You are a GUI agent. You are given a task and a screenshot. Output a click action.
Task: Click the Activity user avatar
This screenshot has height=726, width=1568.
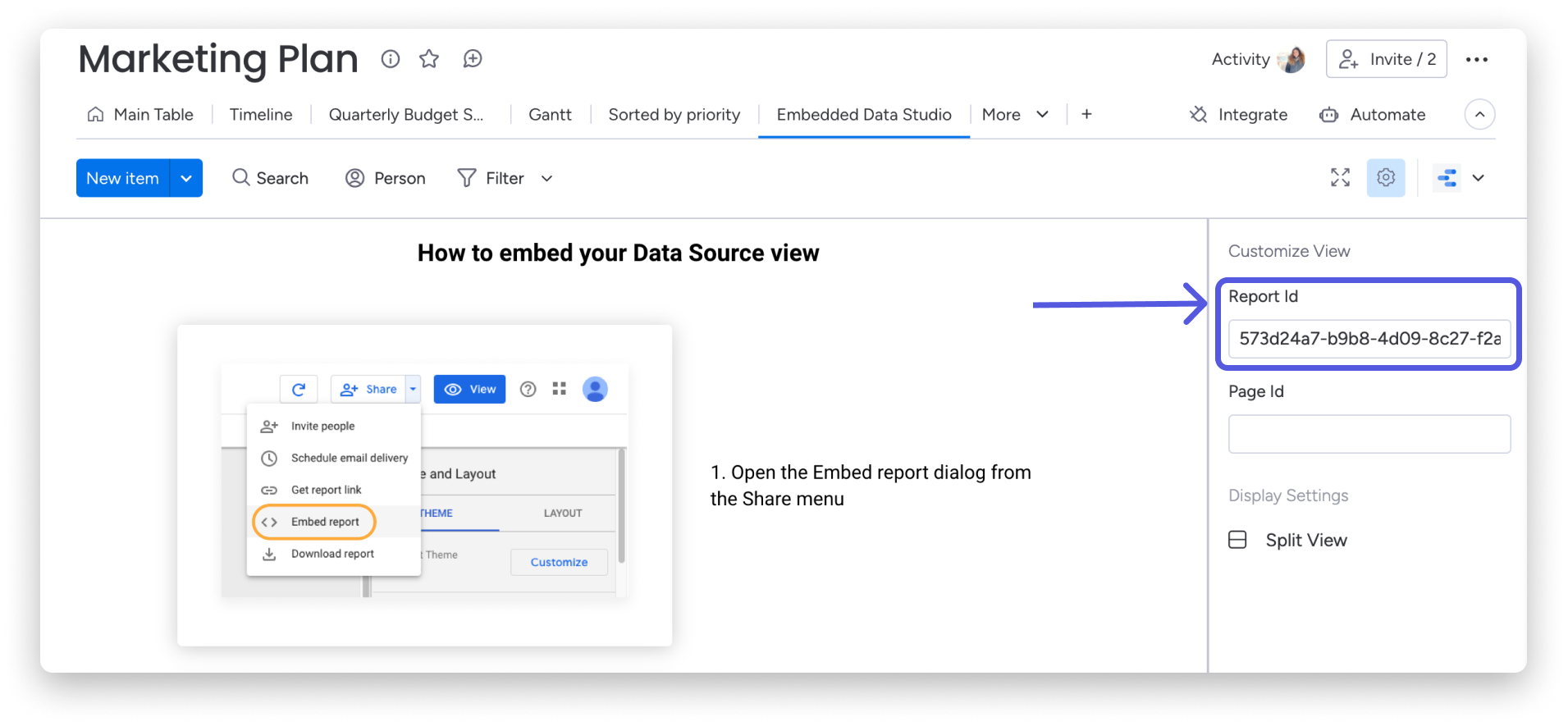point(1292,59)
